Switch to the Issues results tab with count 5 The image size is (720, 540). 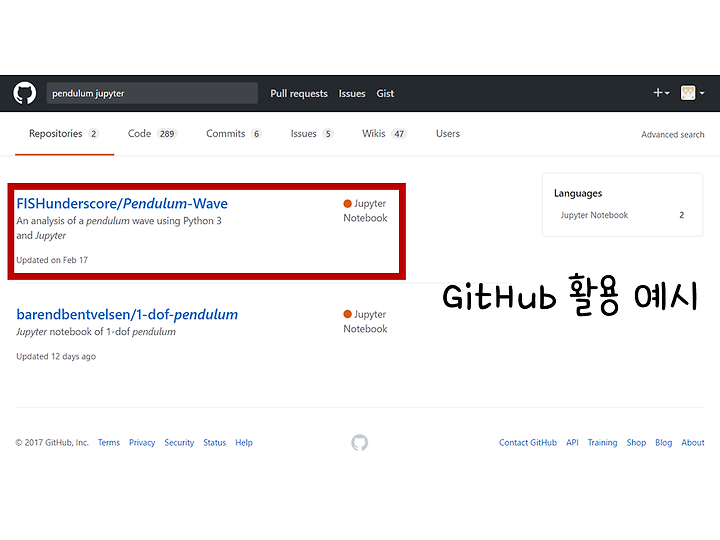[x=311, y=134]
